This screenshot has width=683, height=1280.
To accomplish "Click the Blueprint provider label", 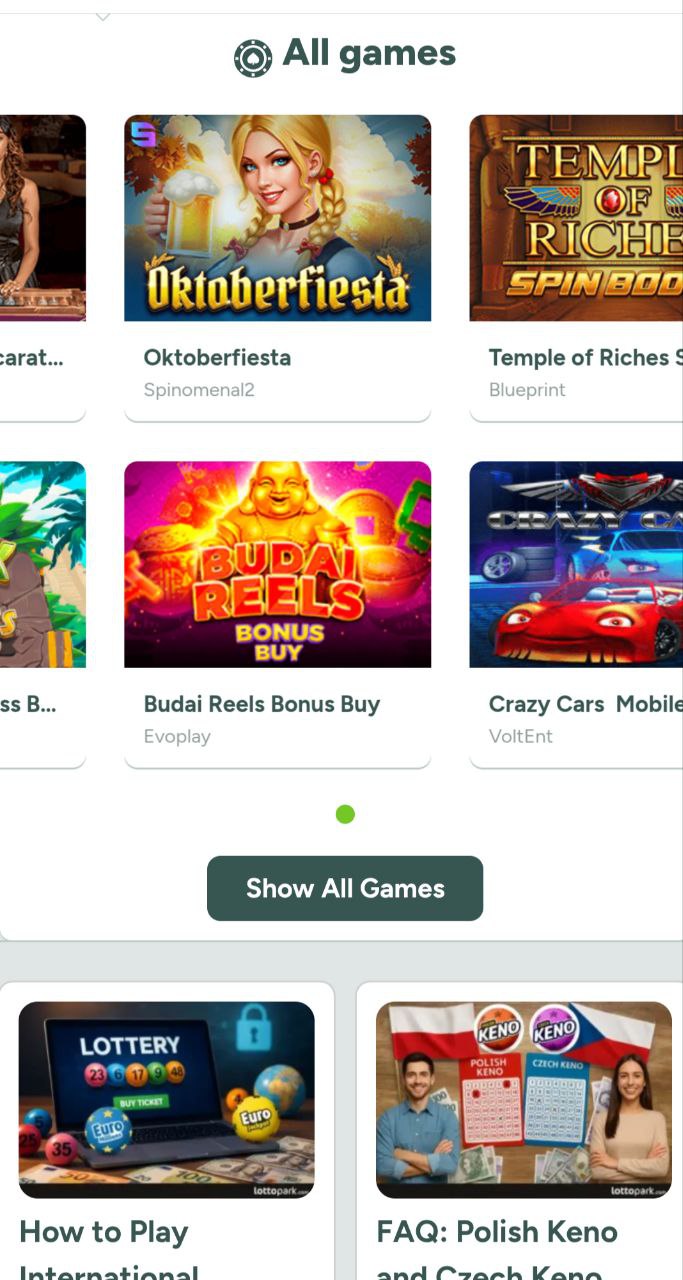I will click(527, 390).
